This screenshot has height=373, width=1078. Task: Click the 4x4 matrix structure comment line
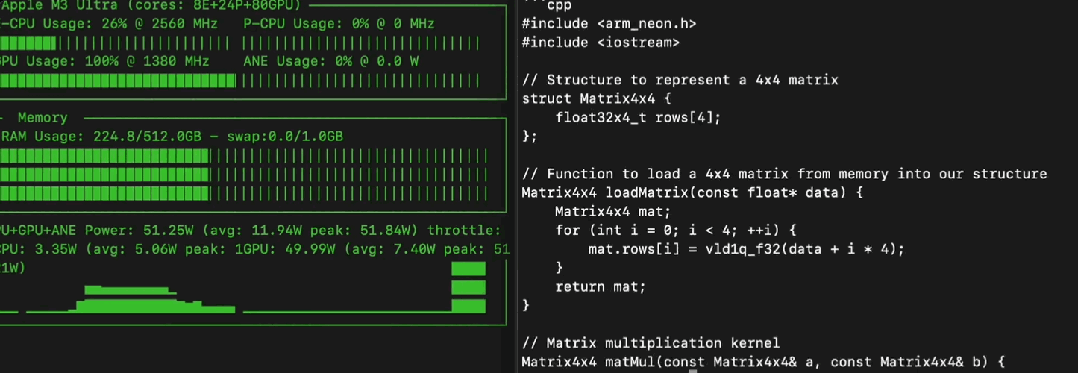[x=680, y=80]
